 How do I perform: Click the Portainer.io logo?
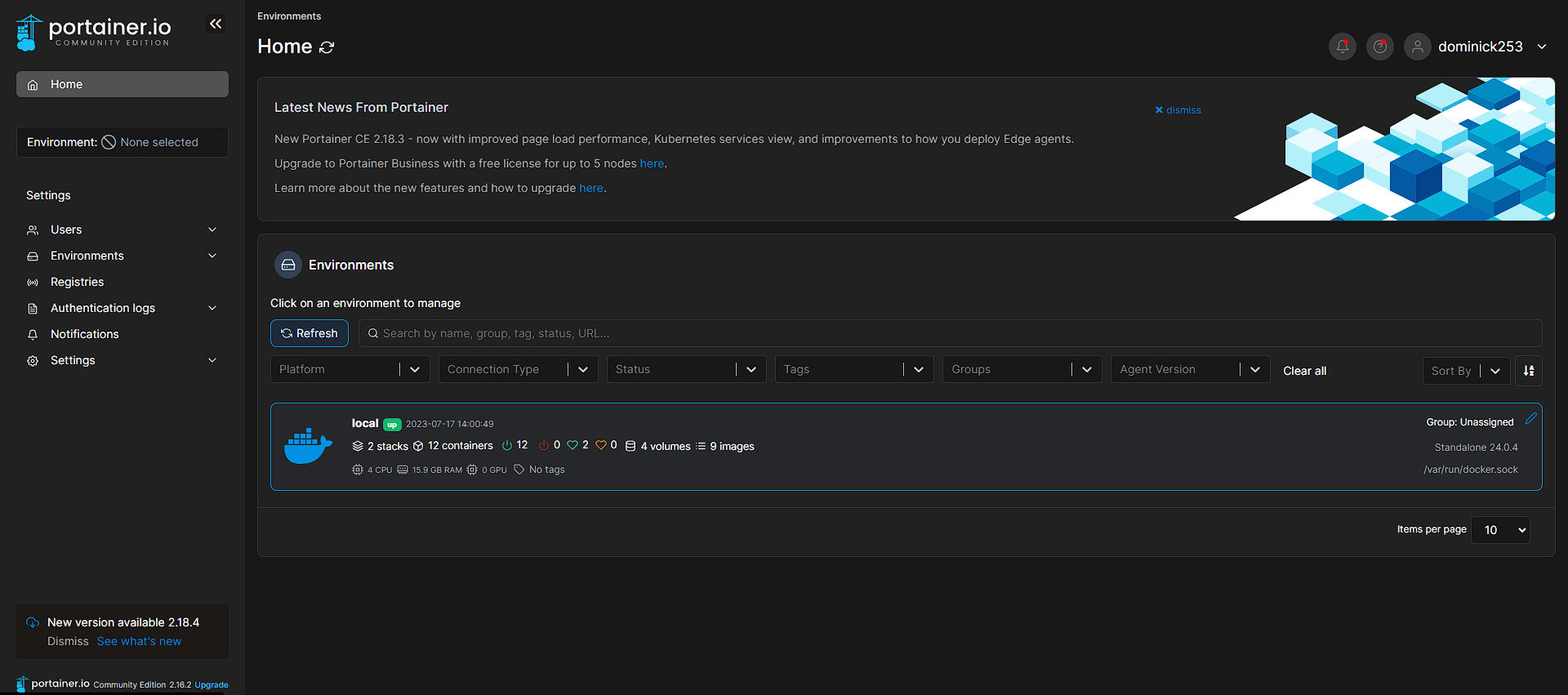click(93, 33)
